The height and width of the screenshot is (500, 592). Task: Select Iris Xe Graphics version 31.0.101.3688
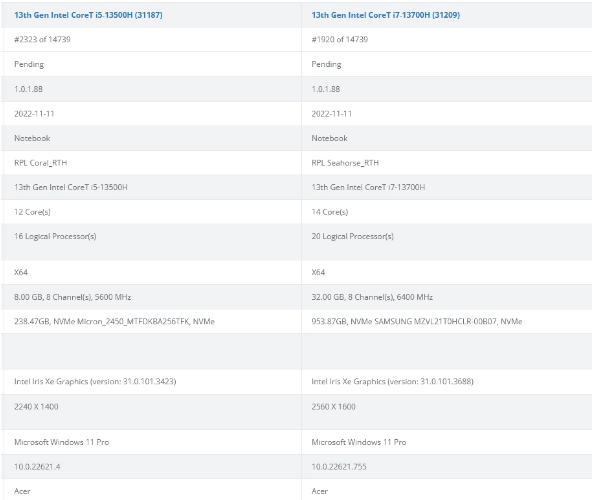coord(392,381)
